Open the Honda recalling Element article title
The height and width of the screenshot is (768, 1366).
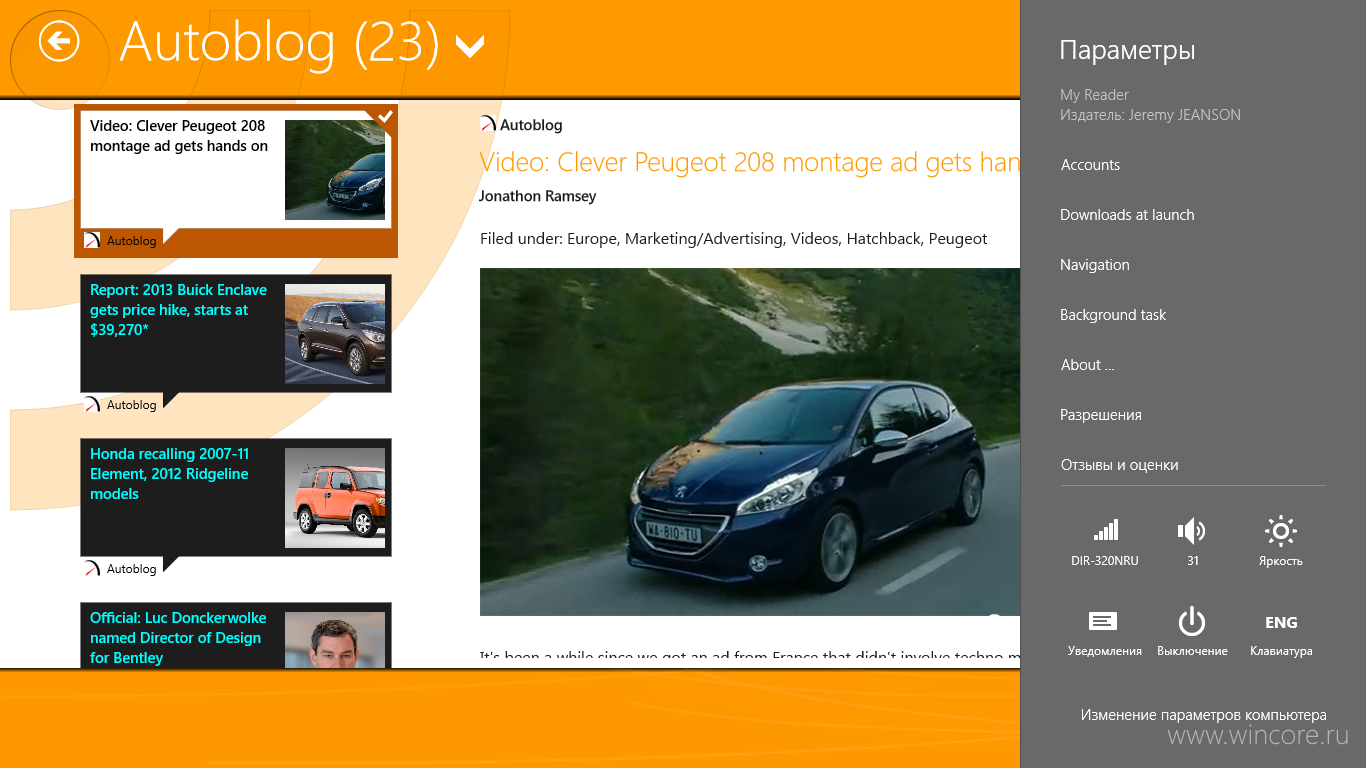(170, 473)
